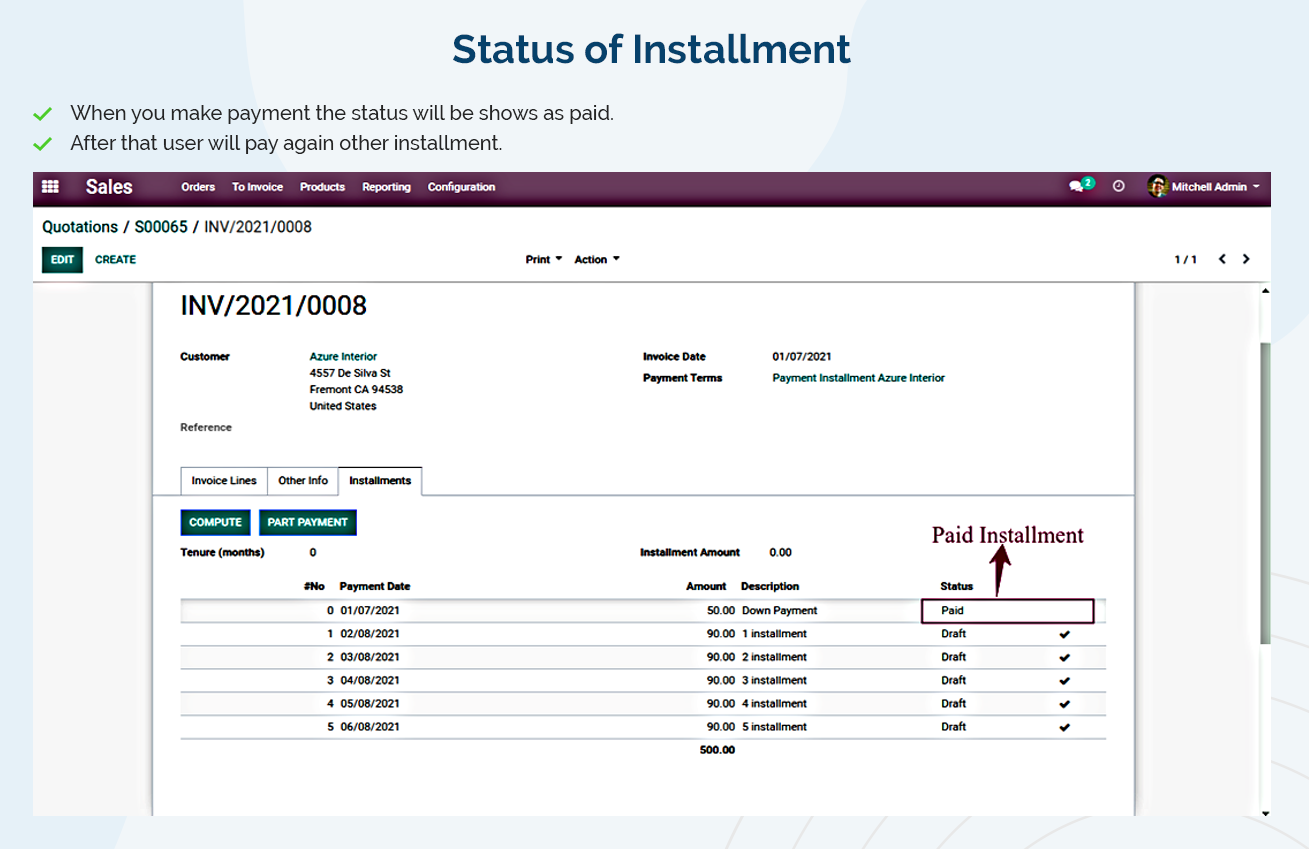This screenshot has width=1309, height=849.
Task: Go to Quotations breadcrumb
Action: coord(80,227)
